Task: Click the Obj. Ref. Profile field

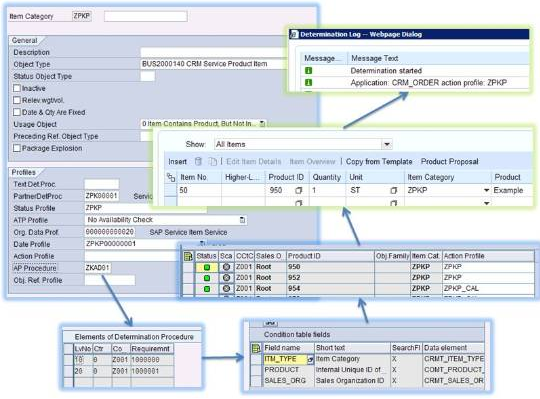Action: coord(110,280)
